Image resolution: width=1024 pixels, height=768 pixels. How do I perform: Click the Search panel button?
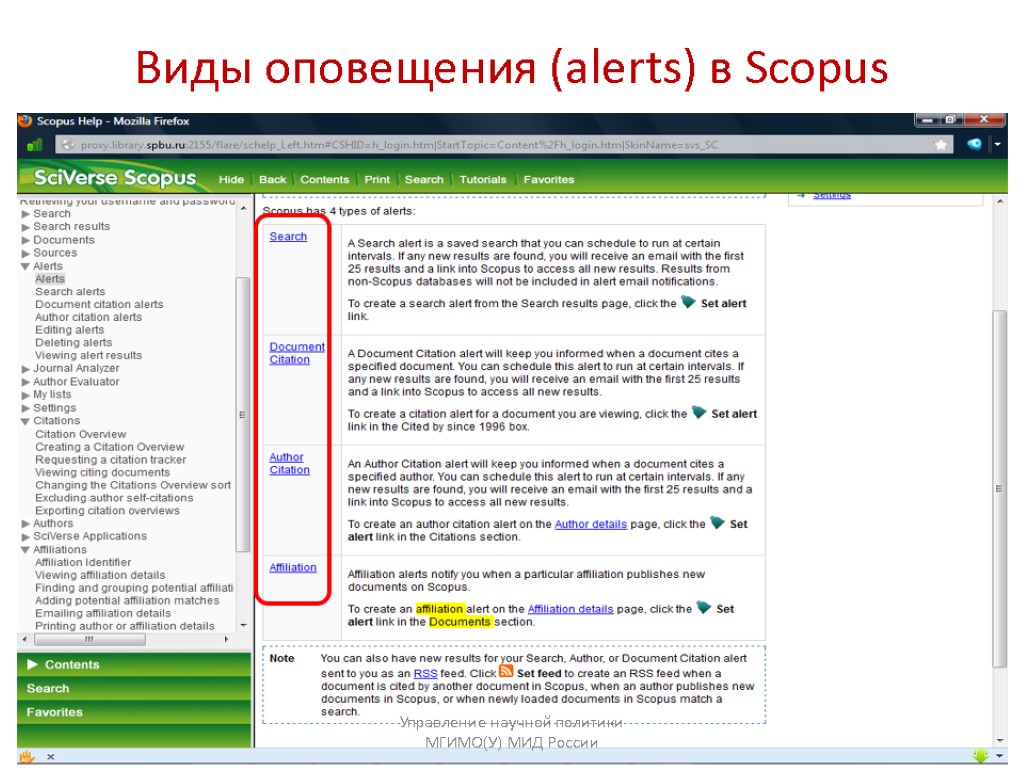[x=134, y=688]
